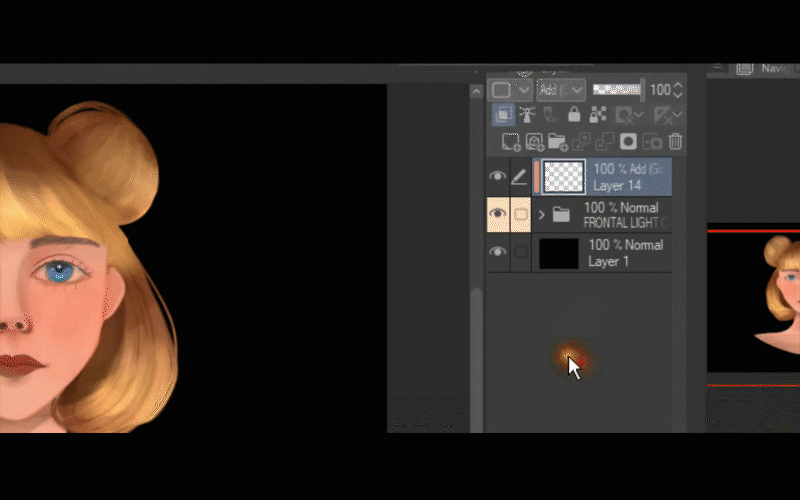Click Layer 14 orange palette color bar
The height and width of the screenshot is (500, 800).
537,177
